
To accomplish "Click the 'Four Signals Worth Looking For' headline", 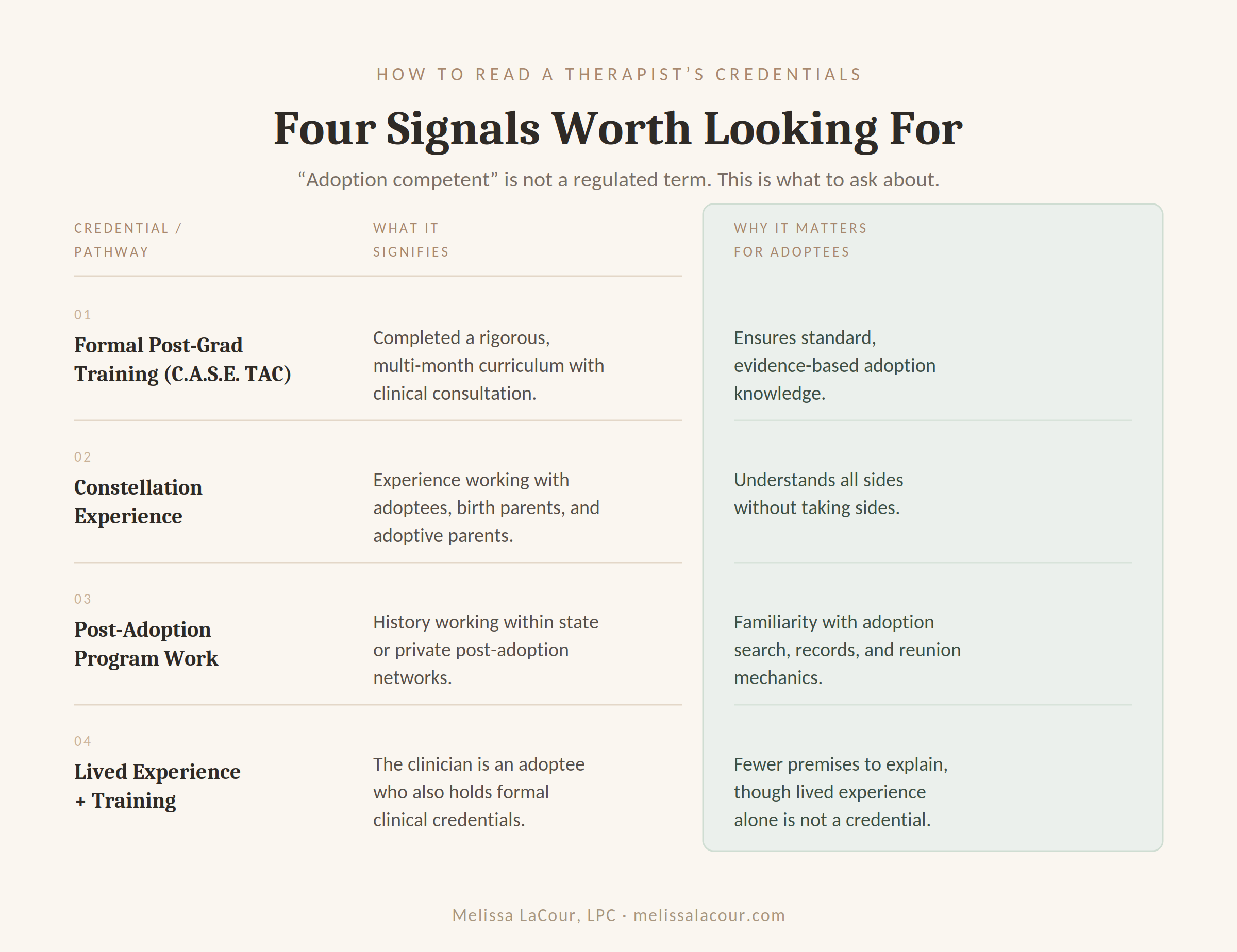I will [618, 129].
